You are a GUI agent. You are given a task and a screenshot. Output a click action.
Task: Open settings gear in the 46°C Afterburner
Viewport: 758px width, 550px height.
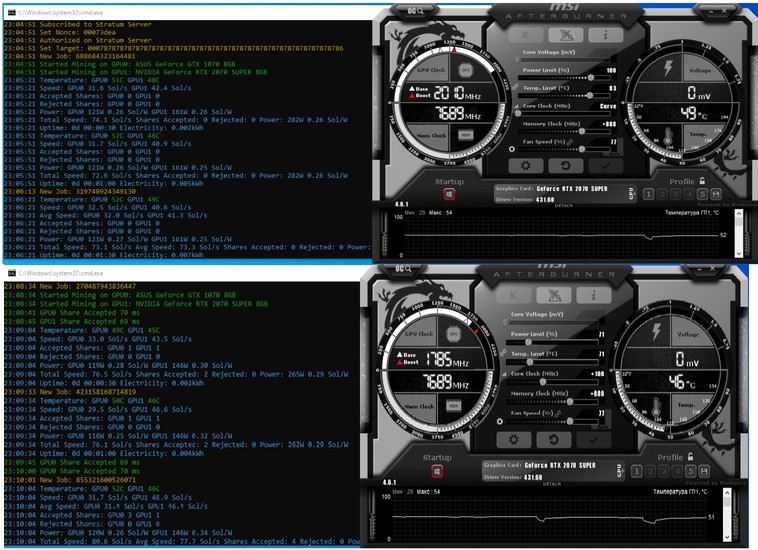[x=513, y=440]
